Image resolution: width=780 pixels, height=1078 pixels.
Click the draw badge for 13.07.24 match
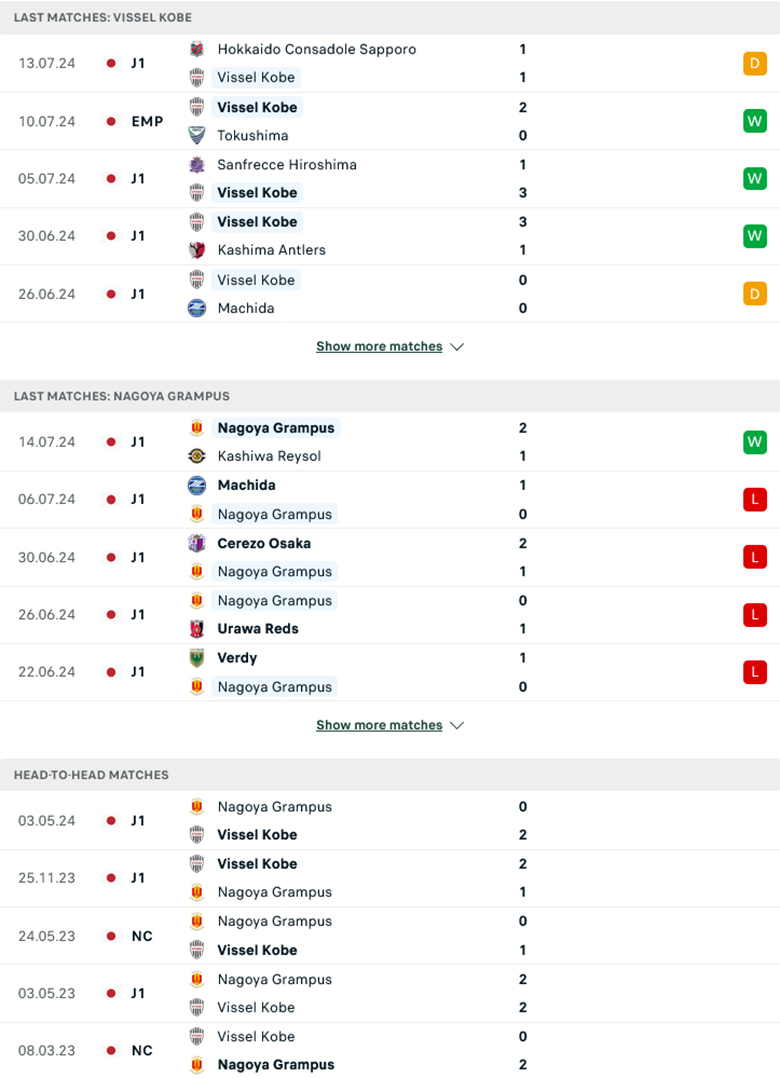[x=754, y=64]
